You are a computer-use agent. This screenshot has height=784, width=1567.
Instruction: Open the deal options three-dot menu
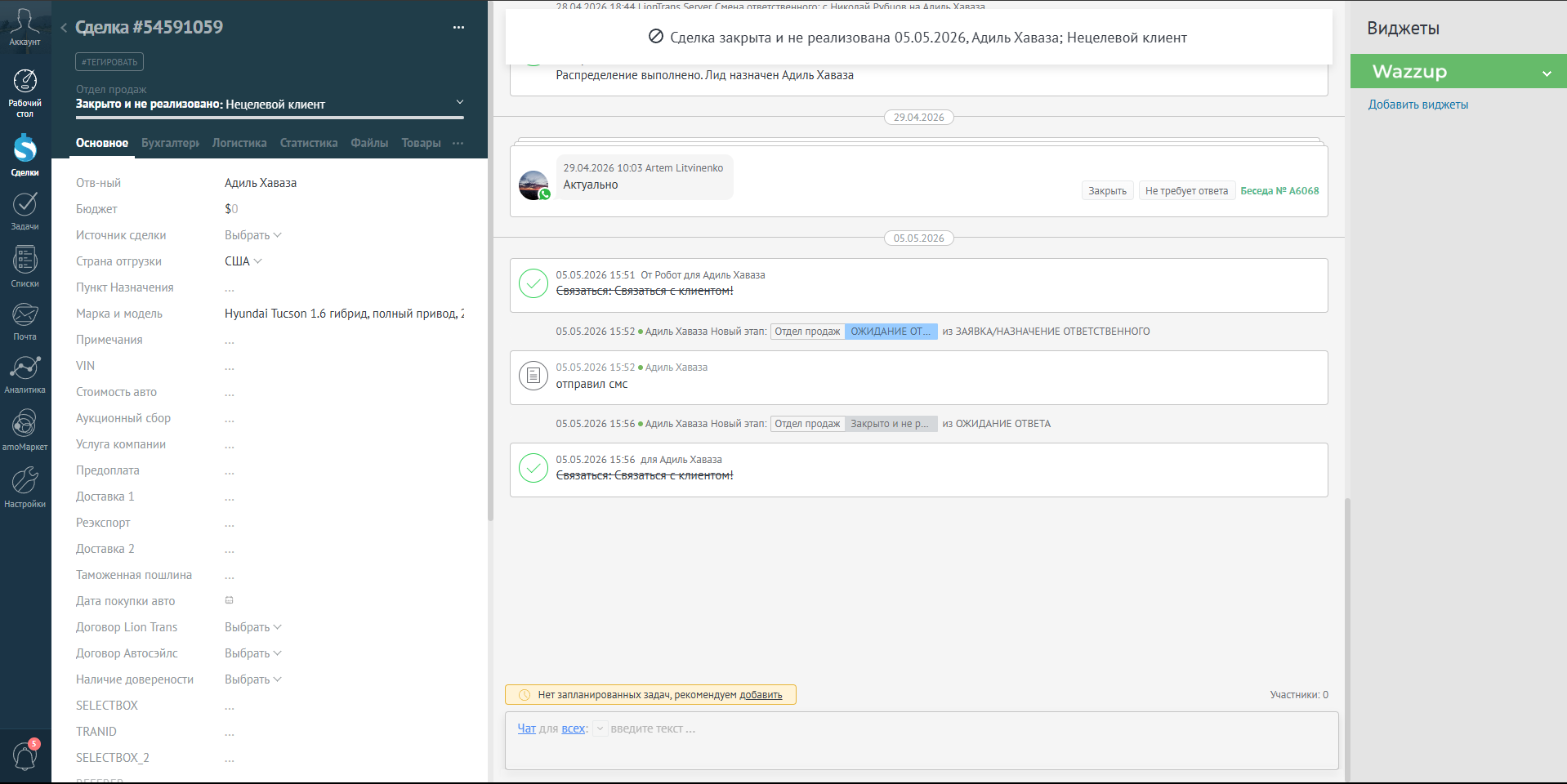click(458, 28)
